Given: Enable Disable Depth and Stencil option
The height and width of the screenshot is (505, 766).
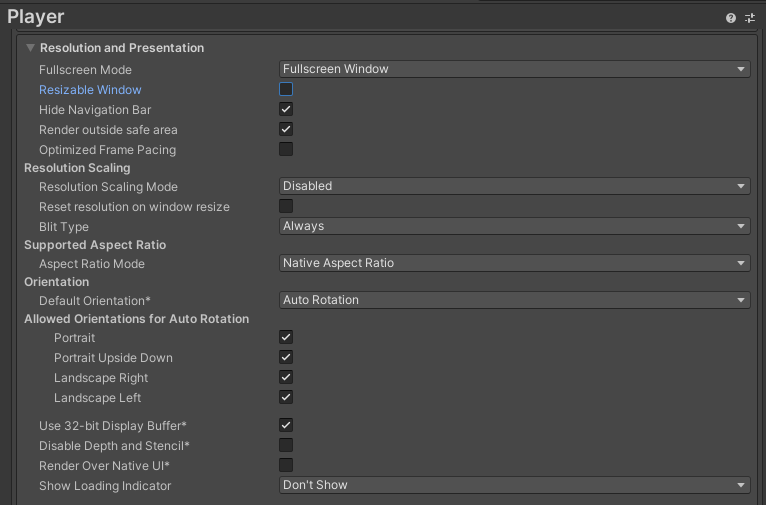Looking at the screenshot, I should pyautogui.click(x=286, y=445).
